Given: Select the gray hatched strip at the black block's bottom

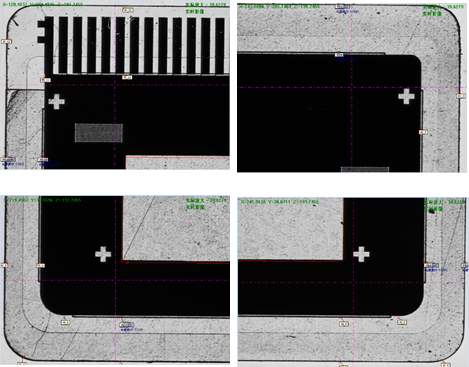Looking at the screenshot, I should [x=365, y=169].
